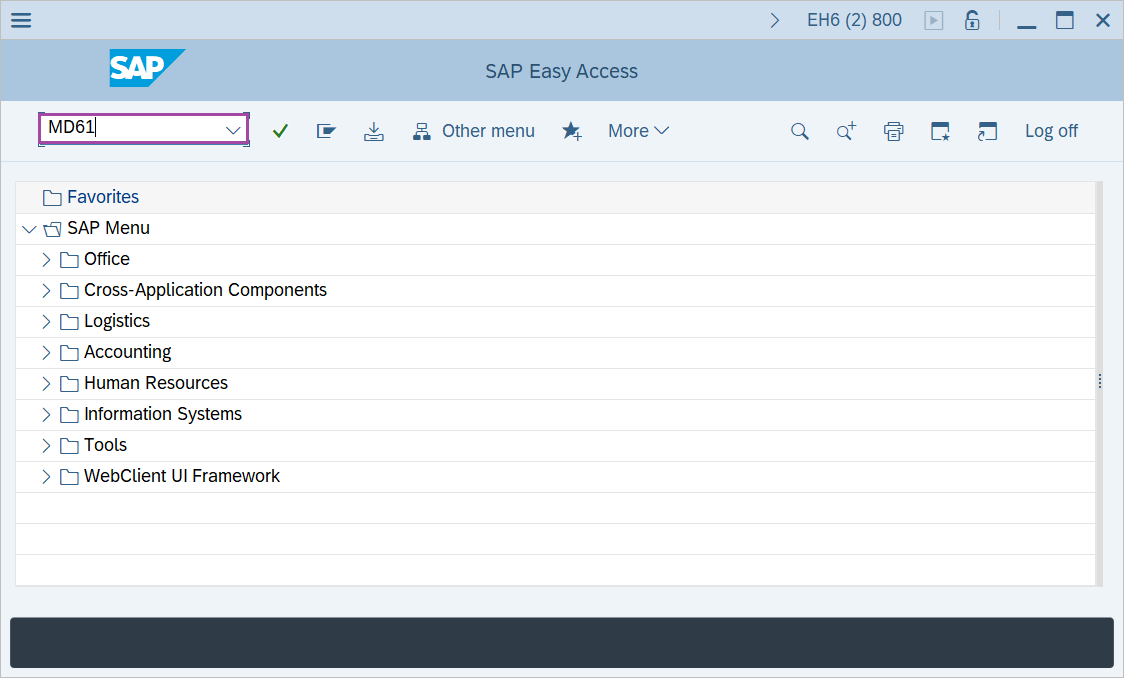Viewport: 1124px width, 678px height.
Task: Click the new session window icon
Action: [x=987, y=130]
